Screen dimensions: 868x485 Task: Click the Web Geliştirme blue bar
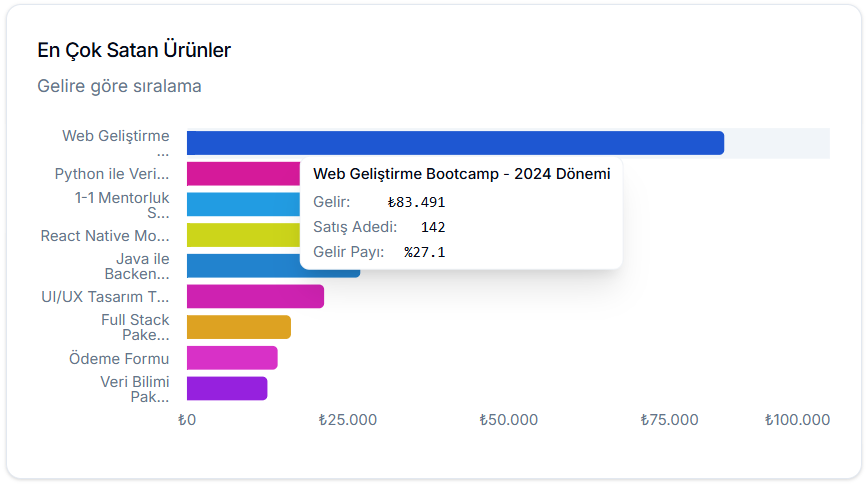tap(455, 143)
